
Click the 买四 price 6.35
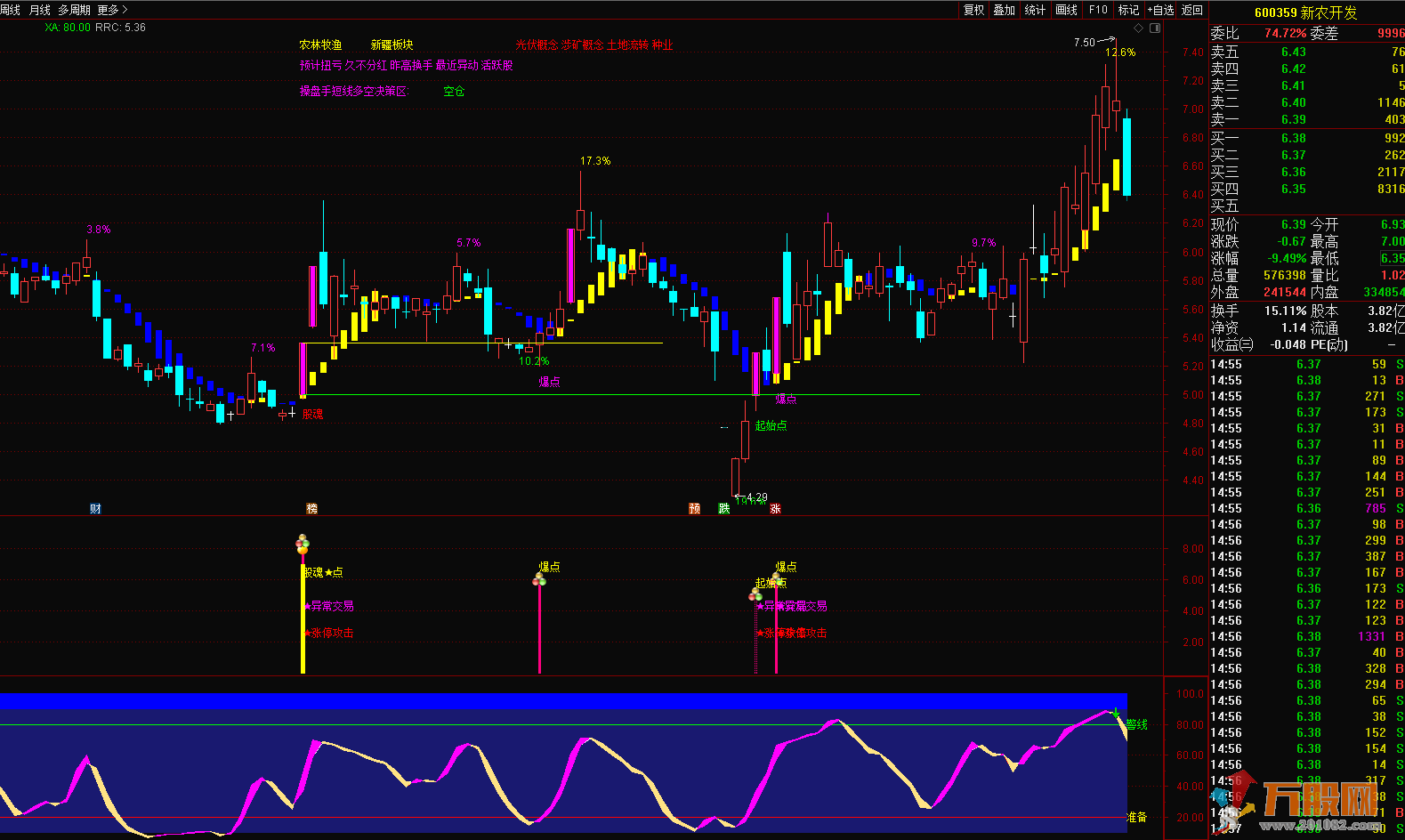tap(1294, 189)
